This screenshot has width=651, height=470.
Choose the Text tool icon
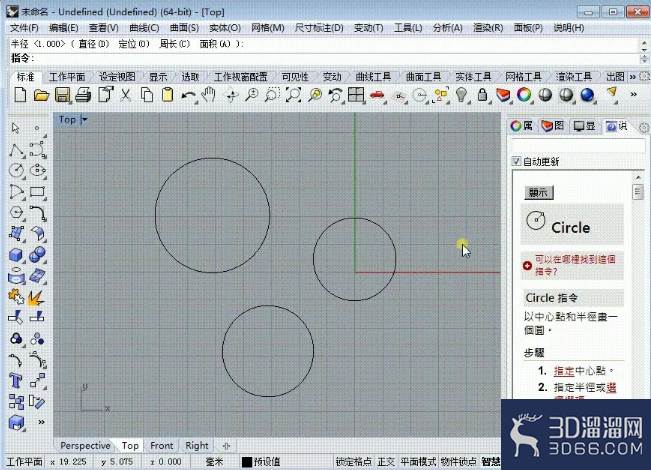(x=16, y=380)
